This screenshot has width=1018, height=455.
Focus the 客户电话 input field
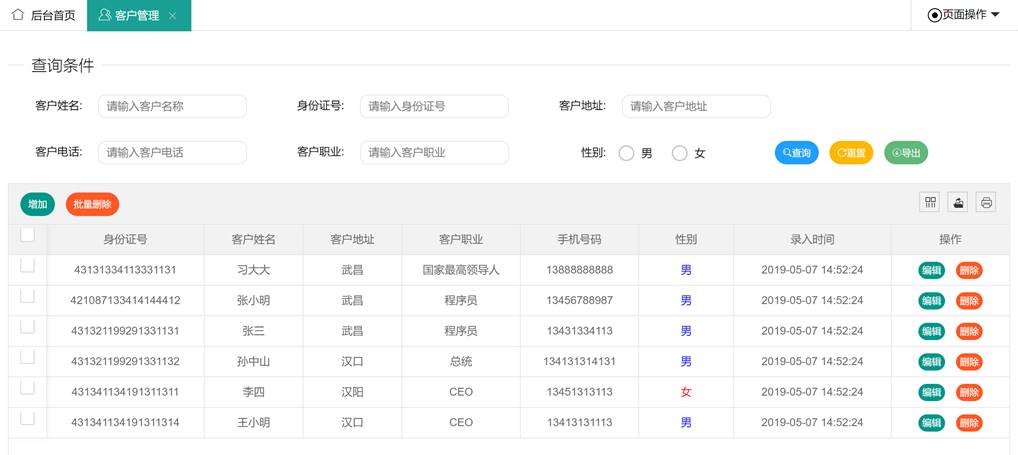(x=172, y=153)
